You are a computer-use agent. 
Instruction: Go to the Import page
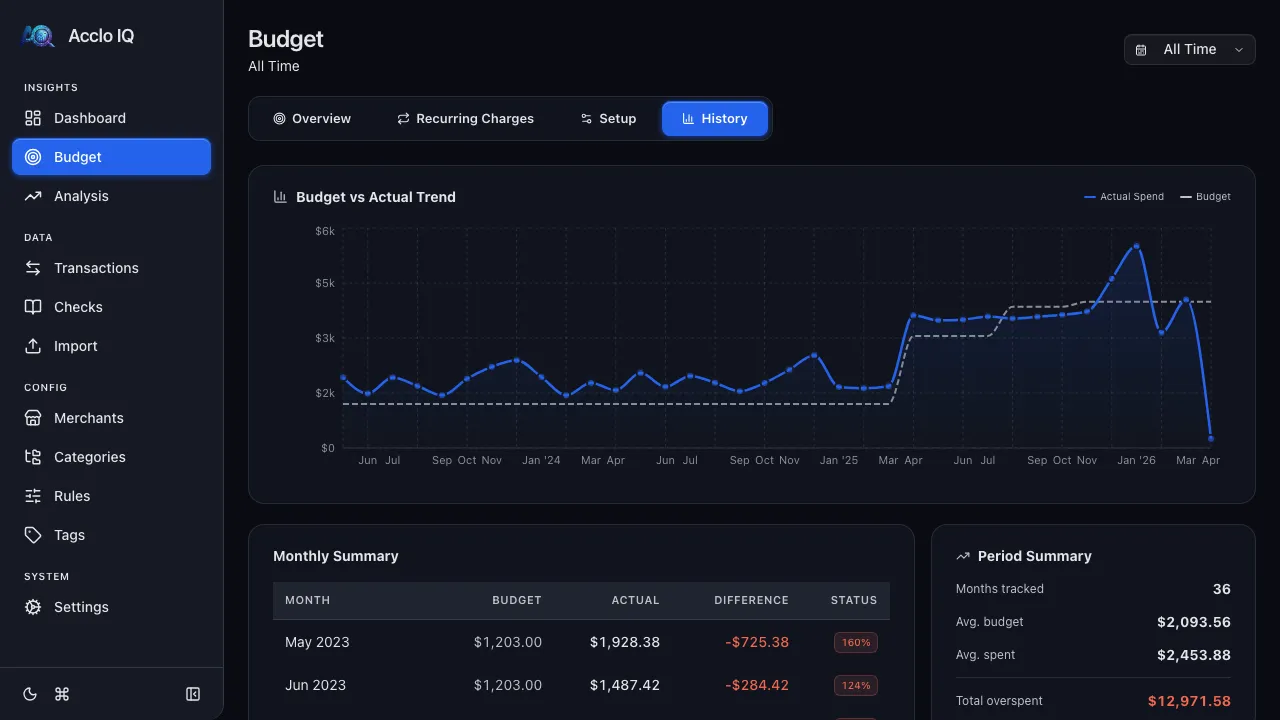coord(111,346)
